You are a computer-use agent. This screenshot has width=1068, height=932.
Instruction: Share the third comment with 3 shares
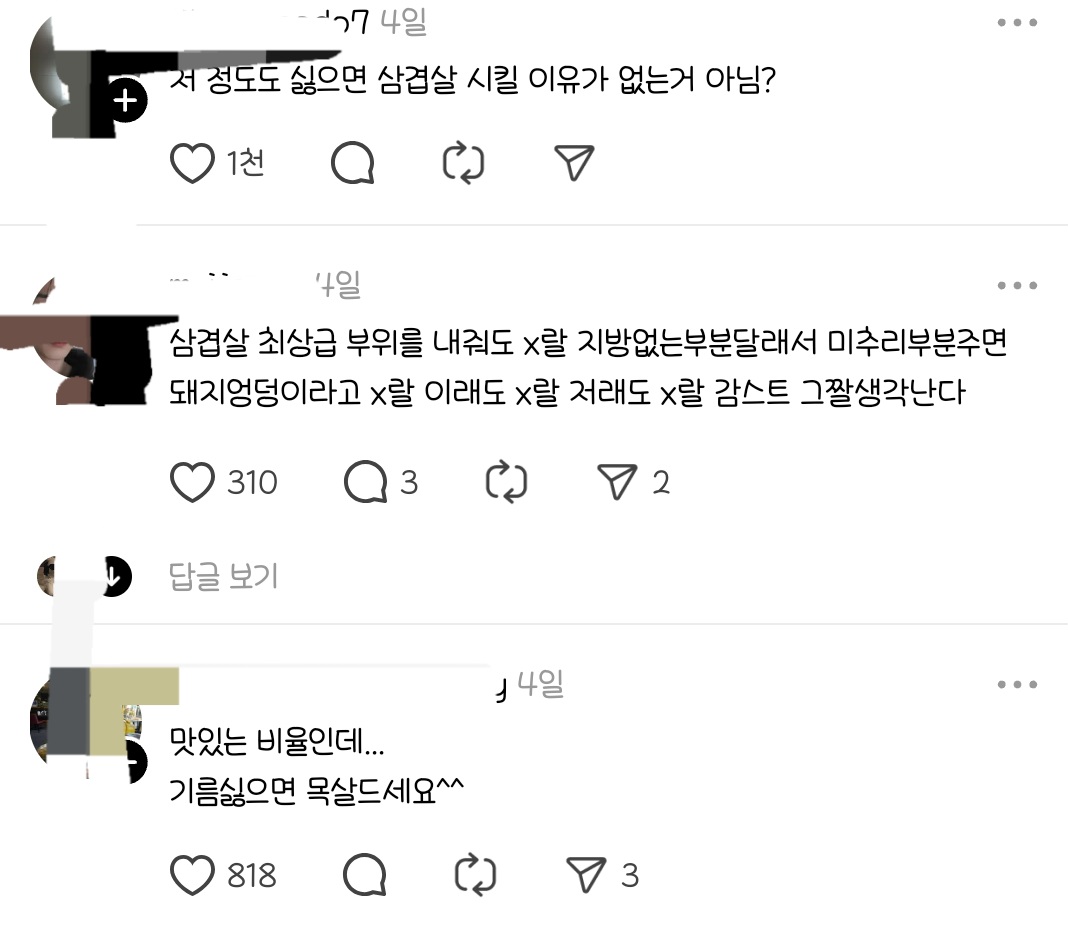point(586,875)
